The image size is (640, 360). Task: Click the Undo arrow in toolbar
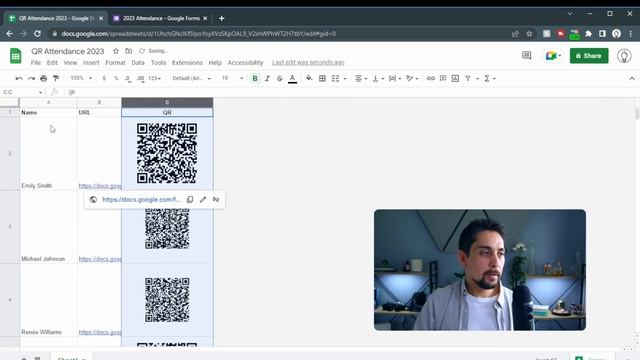coord(19,78)
